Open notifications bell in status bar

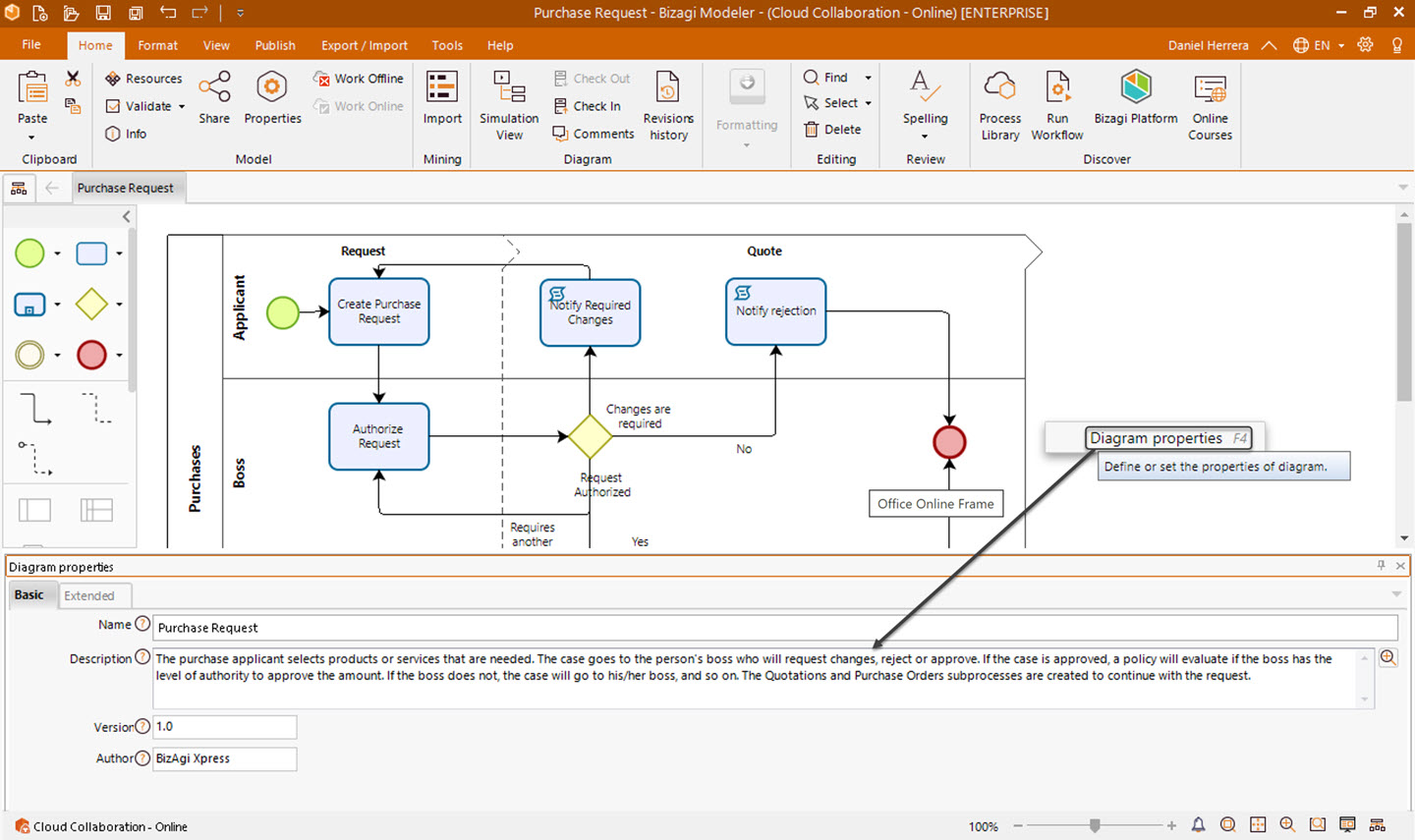[1198, 825]
